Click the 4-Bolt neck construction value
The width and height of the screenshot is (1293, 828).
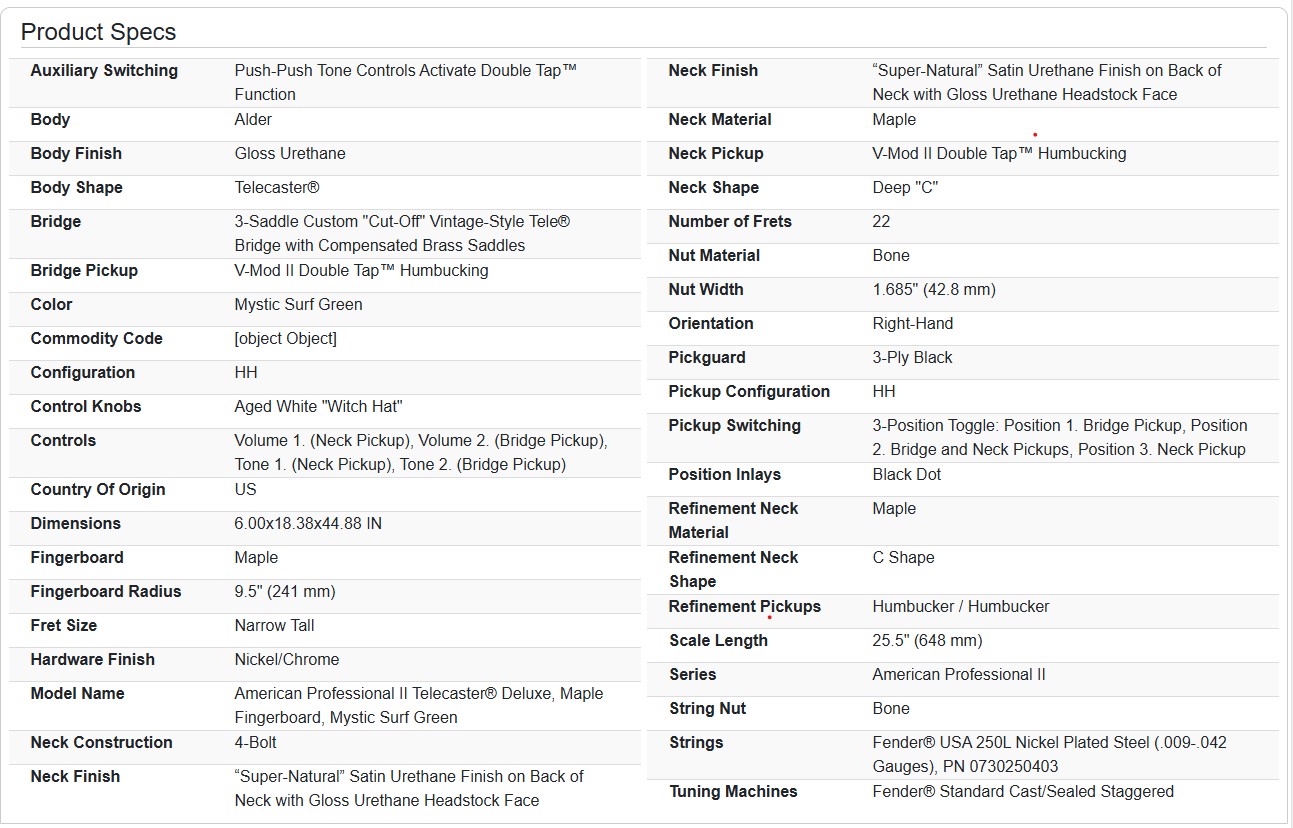pos(255,743)
